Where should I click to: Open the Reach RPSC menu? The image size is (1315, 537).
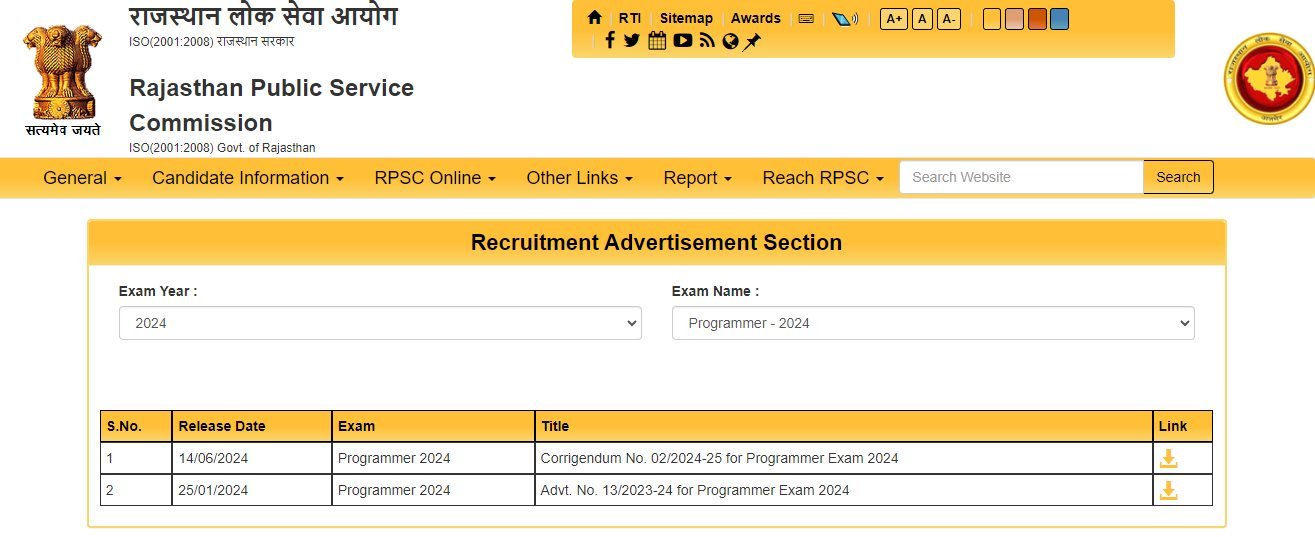tap(823, 178)
